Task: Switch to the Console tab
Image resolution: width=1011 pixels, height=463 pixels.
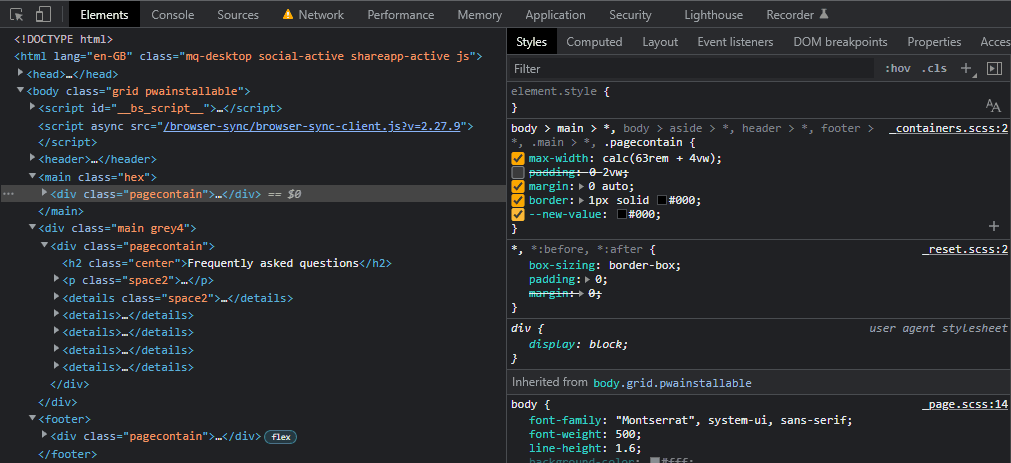Action: (x=173, y=15)
